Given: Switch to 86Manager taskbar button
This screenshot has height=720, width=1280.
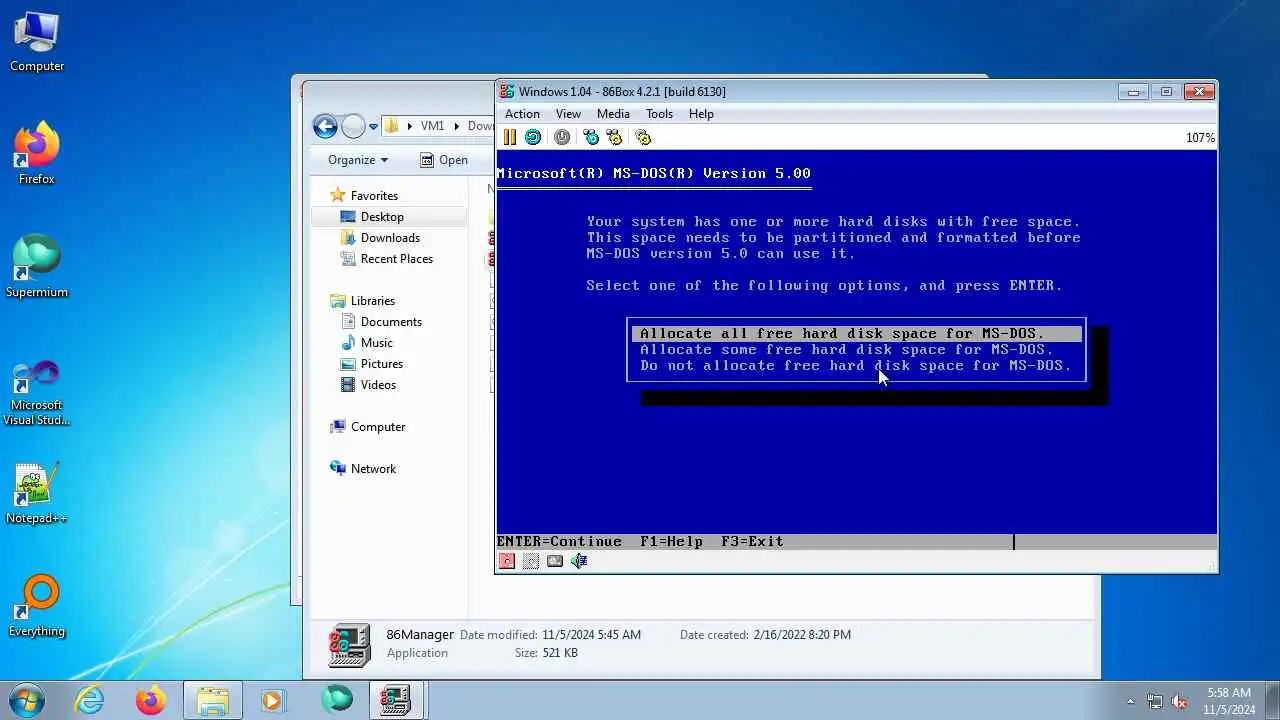Looking at the screenshot, I should click(x=397, y=700).
